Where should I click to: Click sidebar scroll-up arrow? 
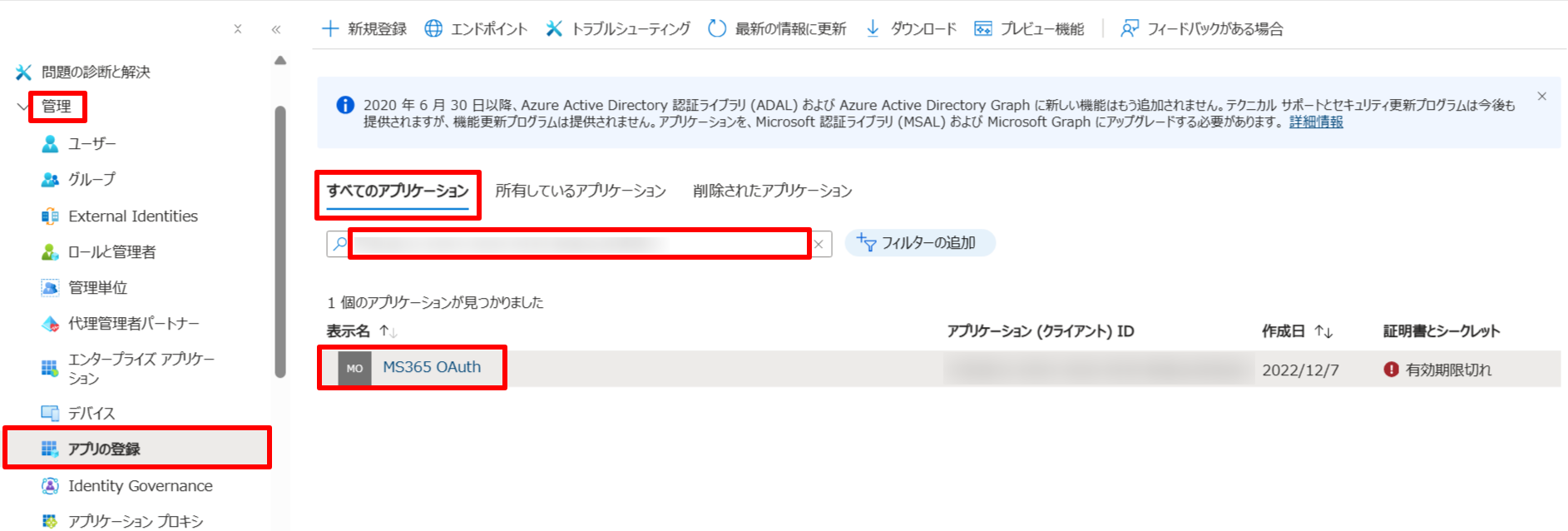(x=280, y=61)
